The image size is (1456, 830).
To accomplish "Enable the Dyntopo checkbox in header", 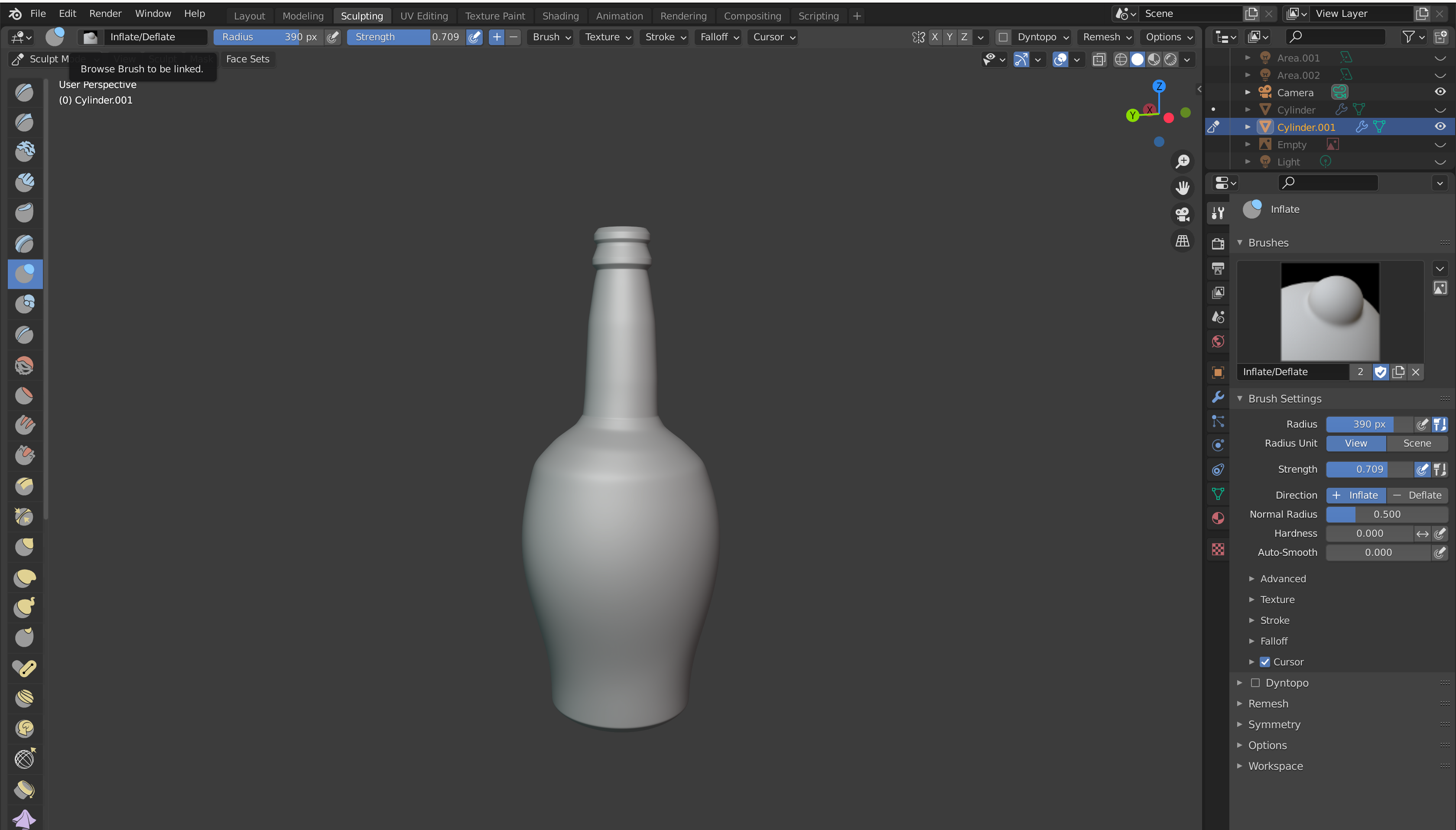I will (1003, 37).
